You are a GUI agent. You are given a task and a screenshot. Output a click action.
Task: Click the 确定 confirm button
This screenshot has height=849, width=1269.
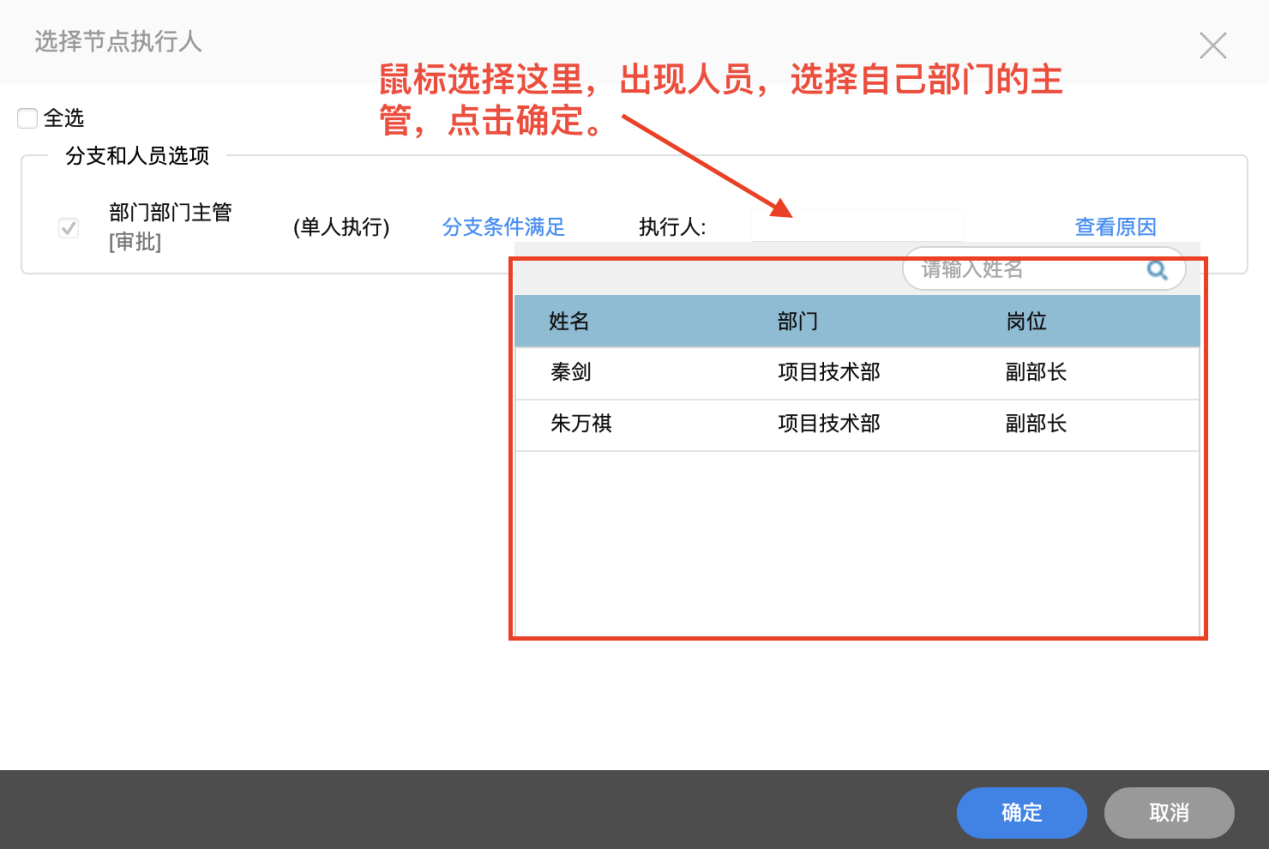click(1021, 813)
